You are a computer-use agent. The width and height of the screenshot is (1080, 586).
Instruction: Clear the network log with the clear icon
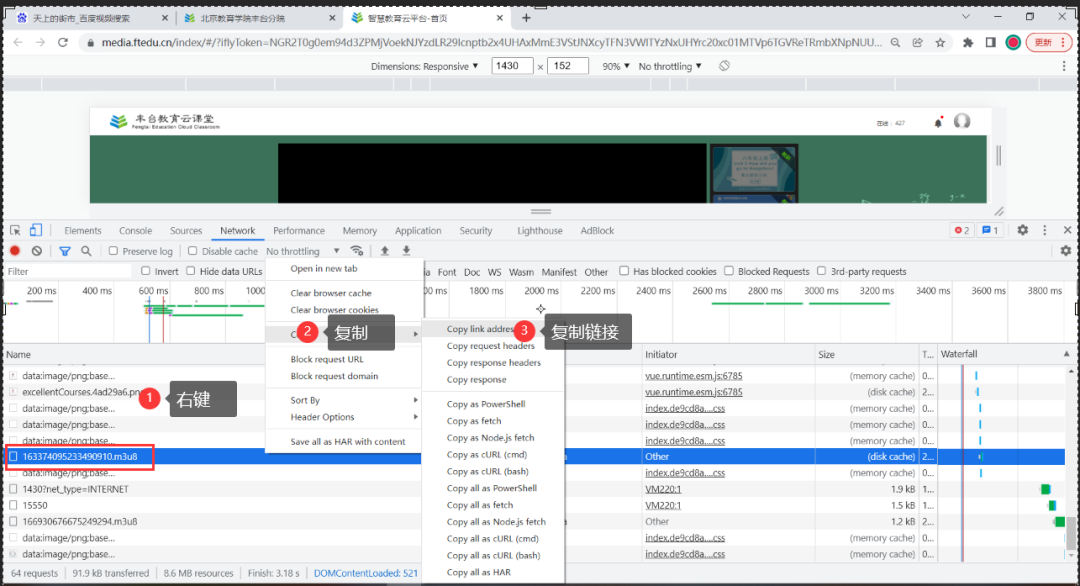point(37,251)
